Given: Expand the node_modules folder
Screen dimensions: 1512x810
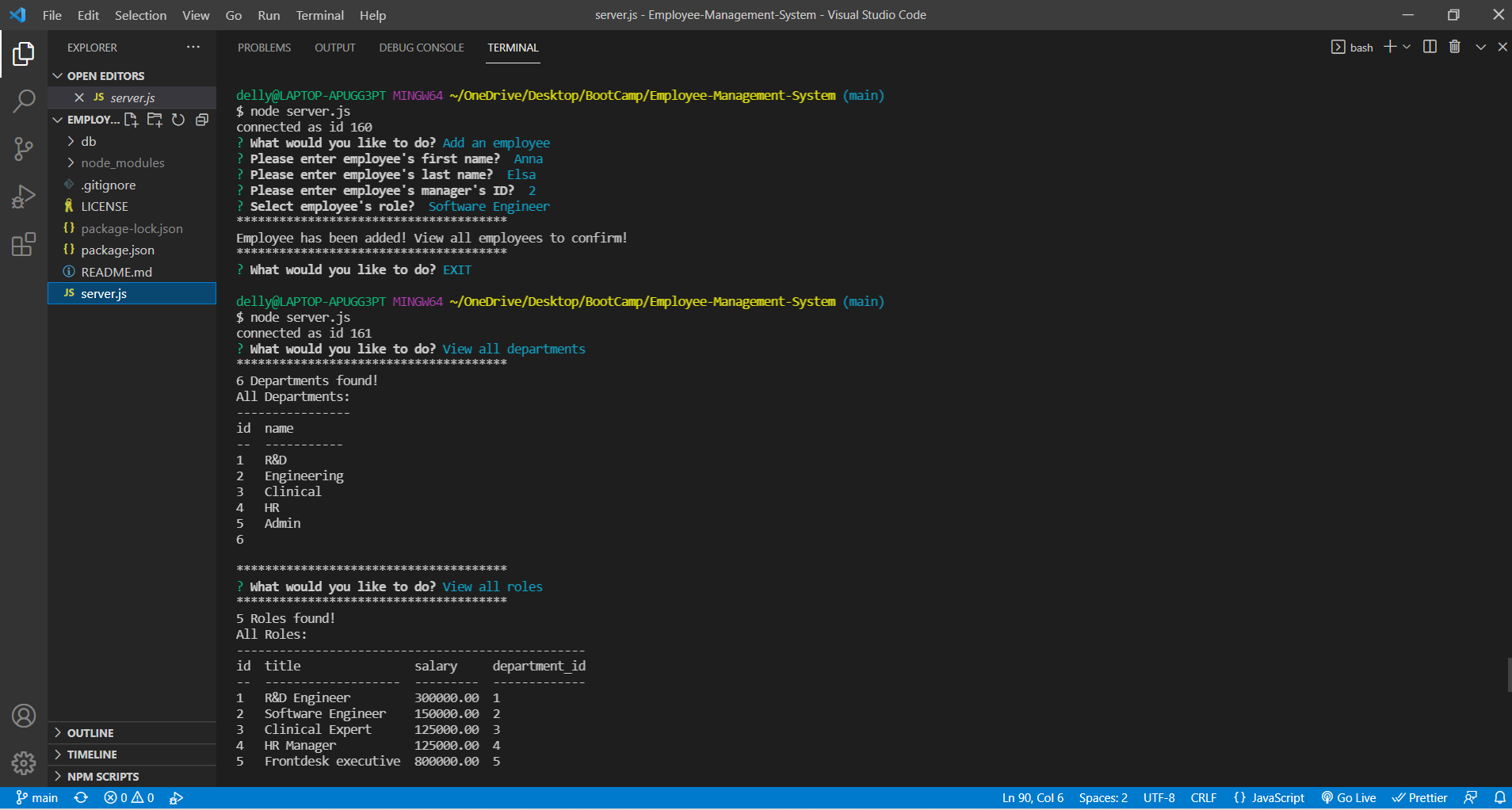Looking at the screenshot, I should (124, 162).
